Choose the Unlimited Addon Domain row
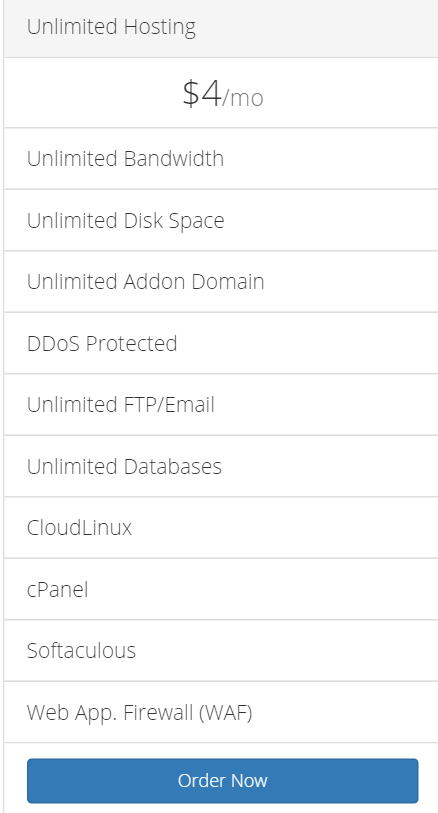Viewport: 438px width, 813px height. pyautogui.click(x=221, y=282)
